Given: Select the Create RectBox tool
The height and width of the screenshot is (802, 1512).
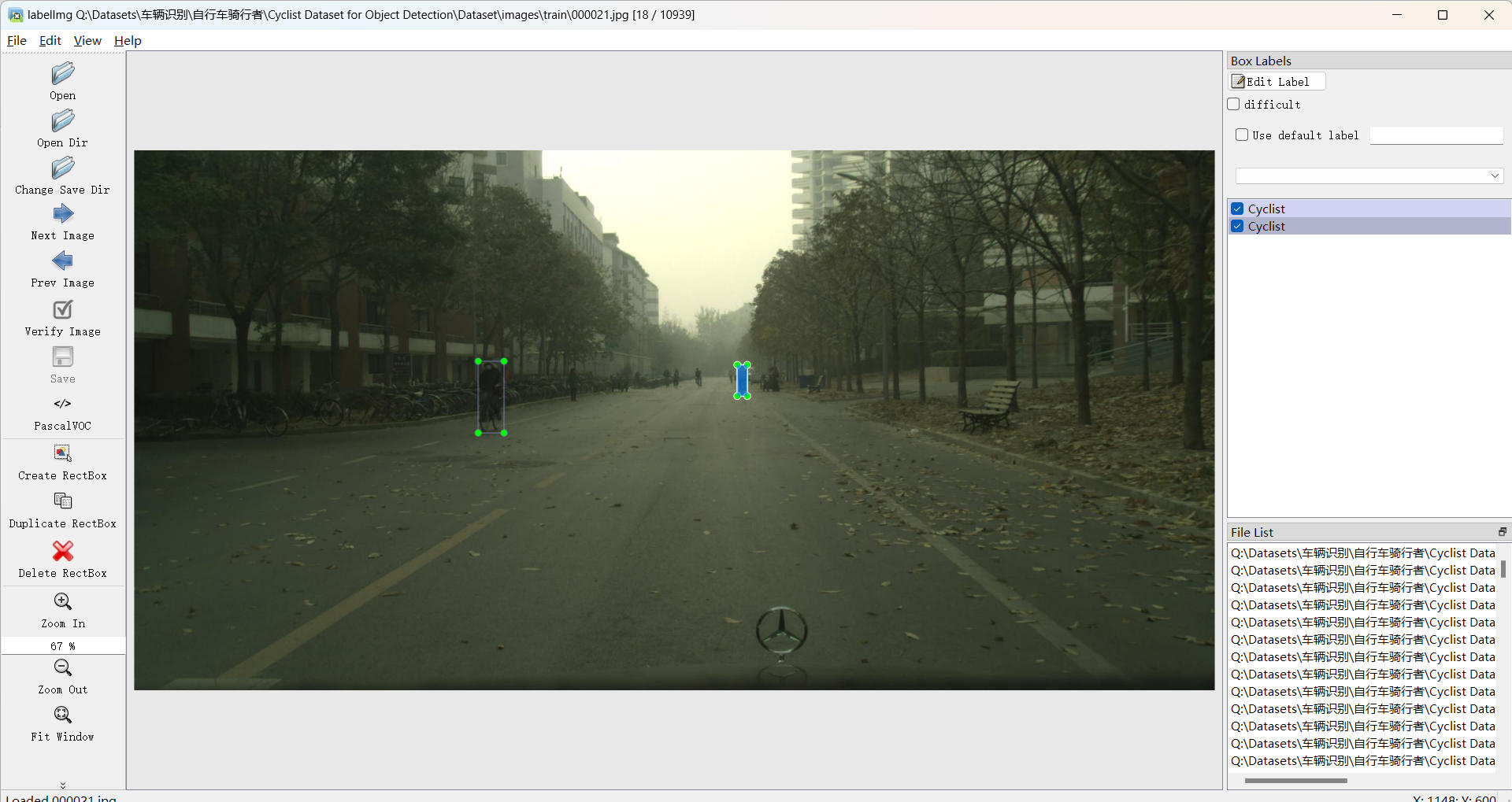Looking at the screenshot, I should pyautogui.click(x=63, y=453).
